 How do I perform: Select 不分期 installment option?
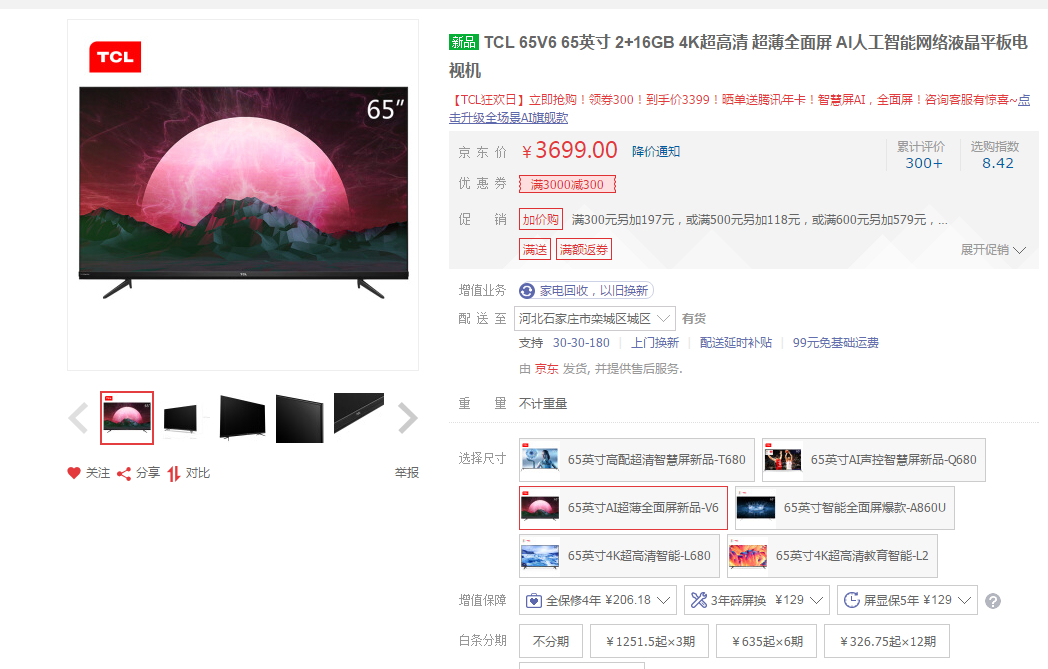tap(551, 641)
